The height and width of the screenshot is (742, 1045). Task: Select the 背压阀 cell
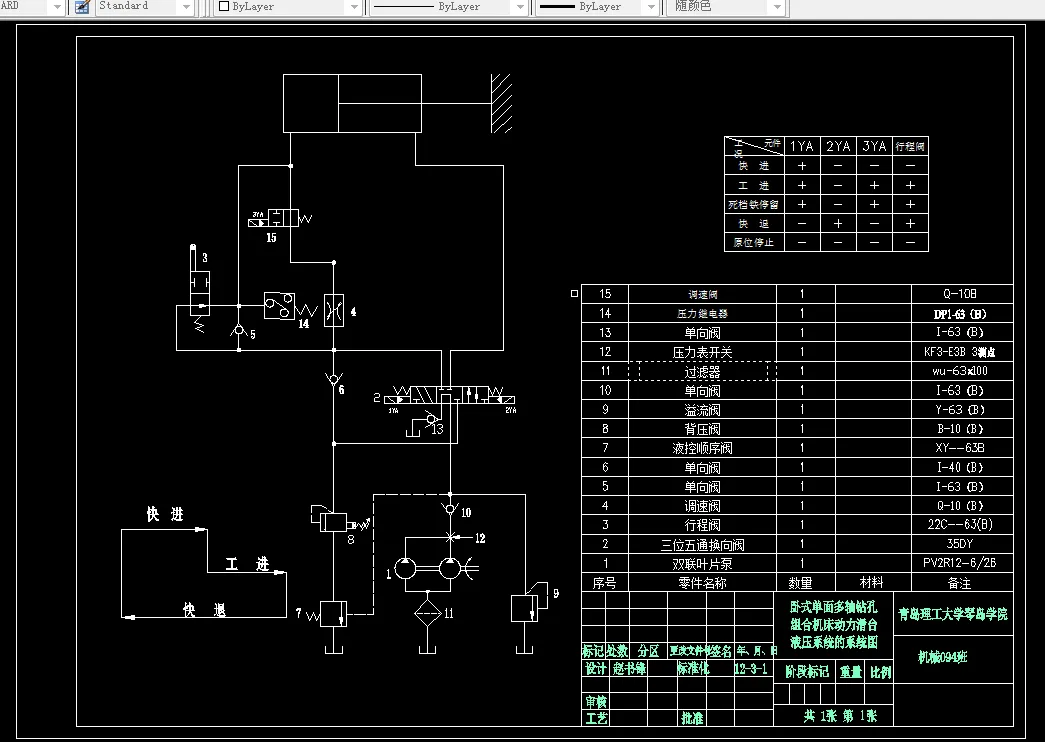(x=702, y=429)
